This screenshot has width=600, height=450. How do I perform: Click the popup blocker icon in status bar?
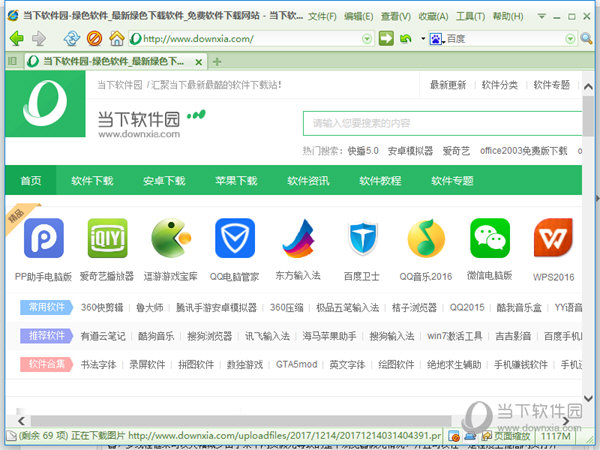click(x=454, y=436)
